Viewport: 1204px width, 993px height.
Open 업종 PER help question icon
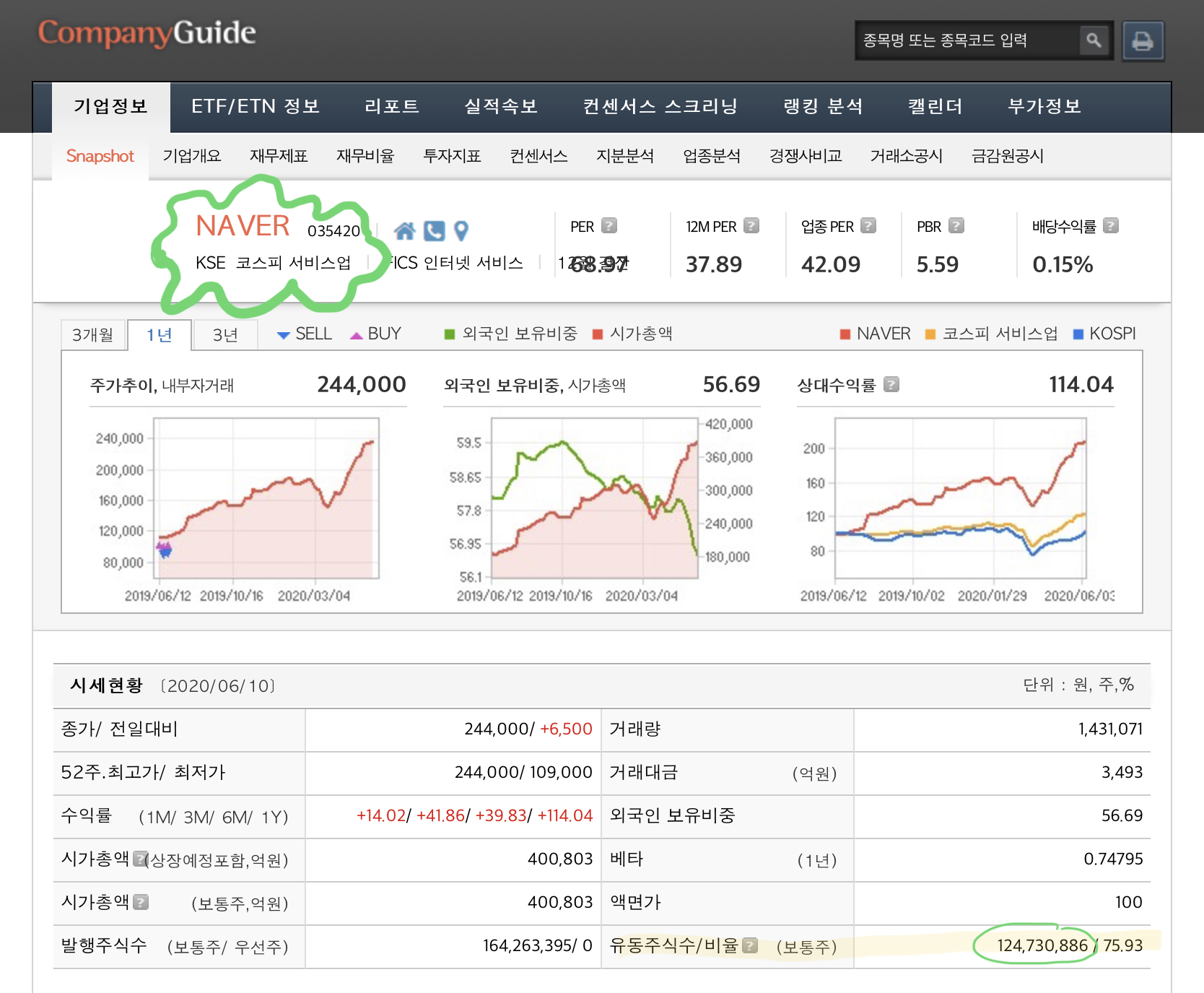(x=868, y=226)
